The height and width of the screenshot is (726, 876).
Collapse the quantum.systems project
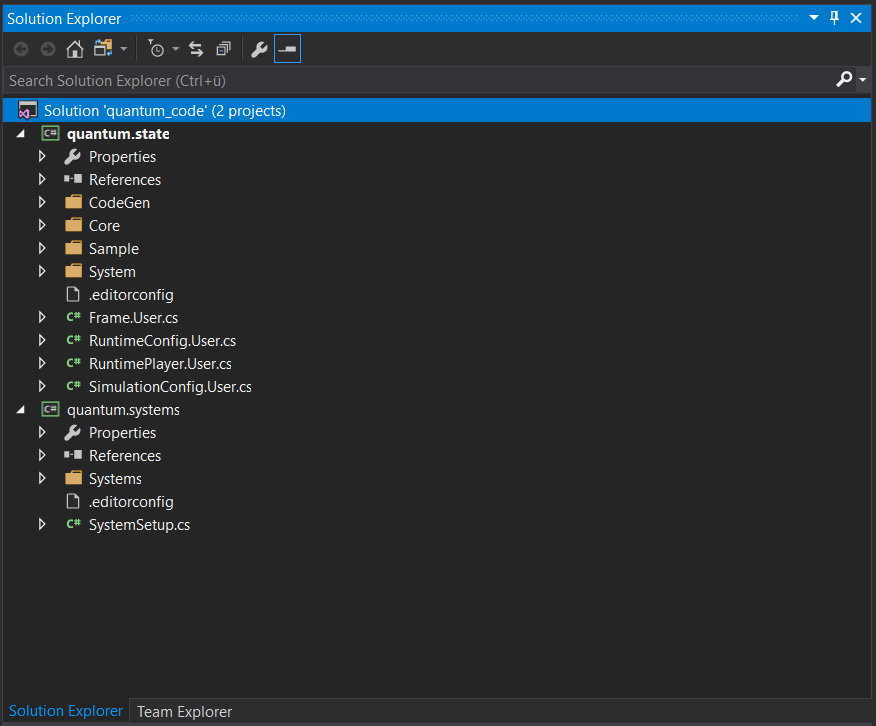(21, 409)
